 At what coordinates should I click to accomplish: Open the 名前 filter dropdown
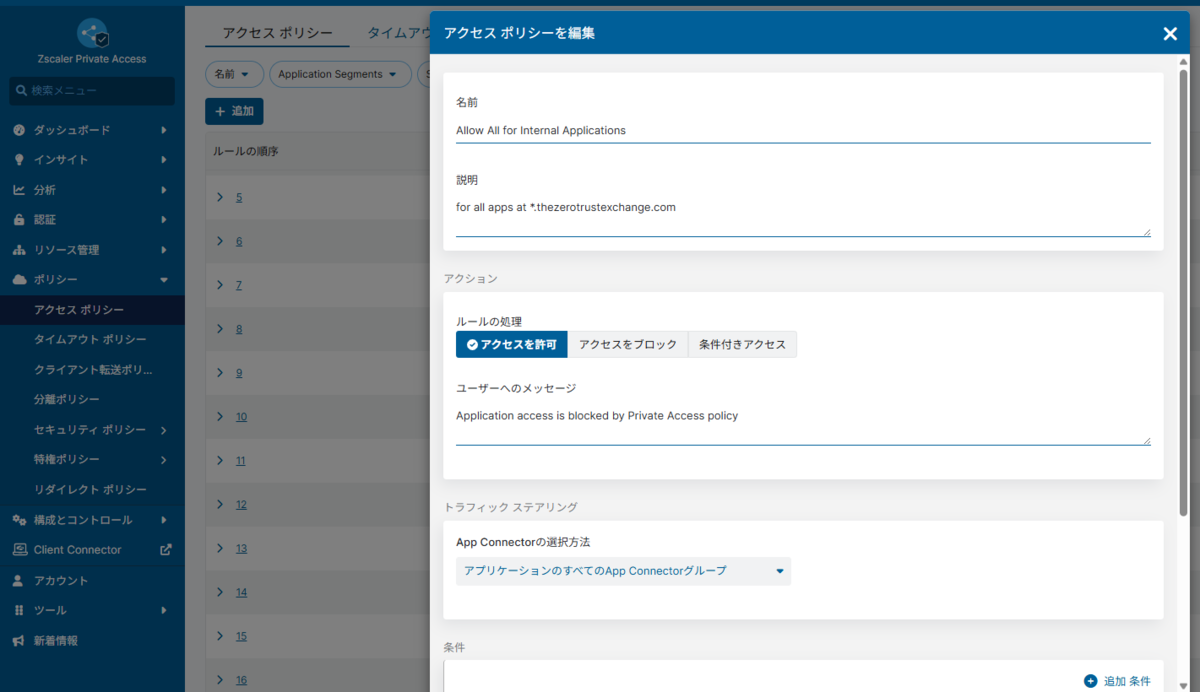click(234, 74)
